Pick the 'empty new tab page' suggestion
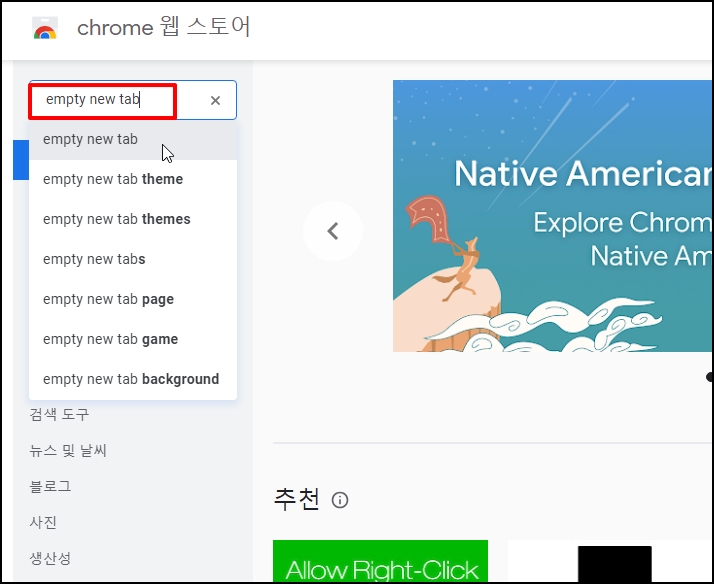This screenshot has height=584, width=714. coord(133,300)
